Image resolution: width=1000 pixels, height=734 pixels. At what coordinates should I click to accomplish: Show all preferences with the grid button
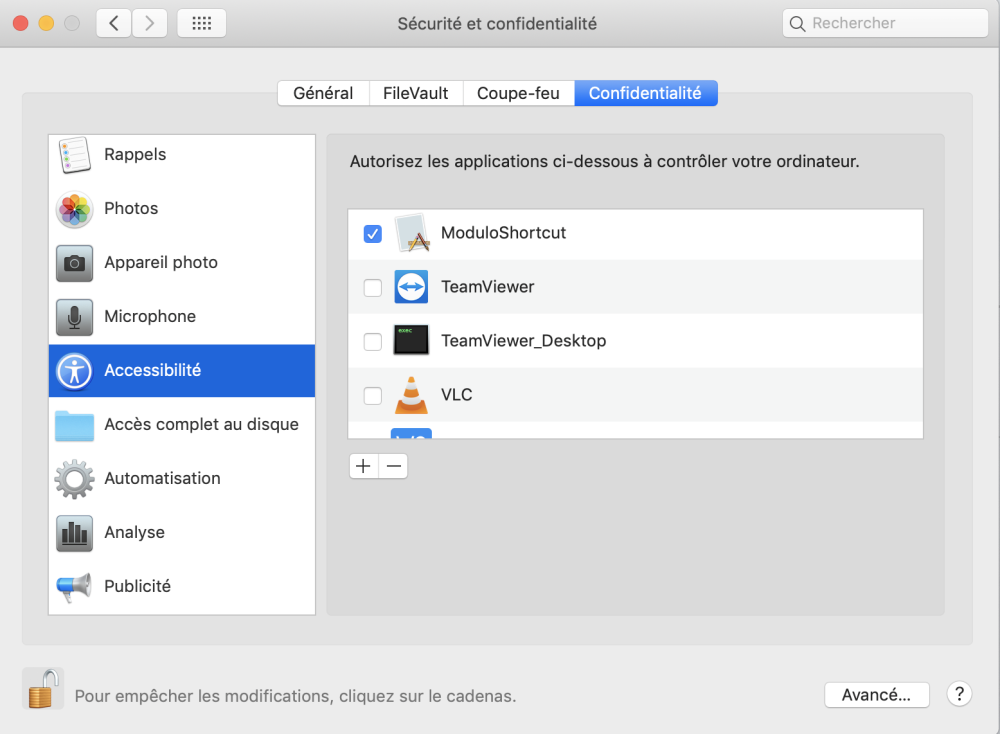click(x=201, y=23)
